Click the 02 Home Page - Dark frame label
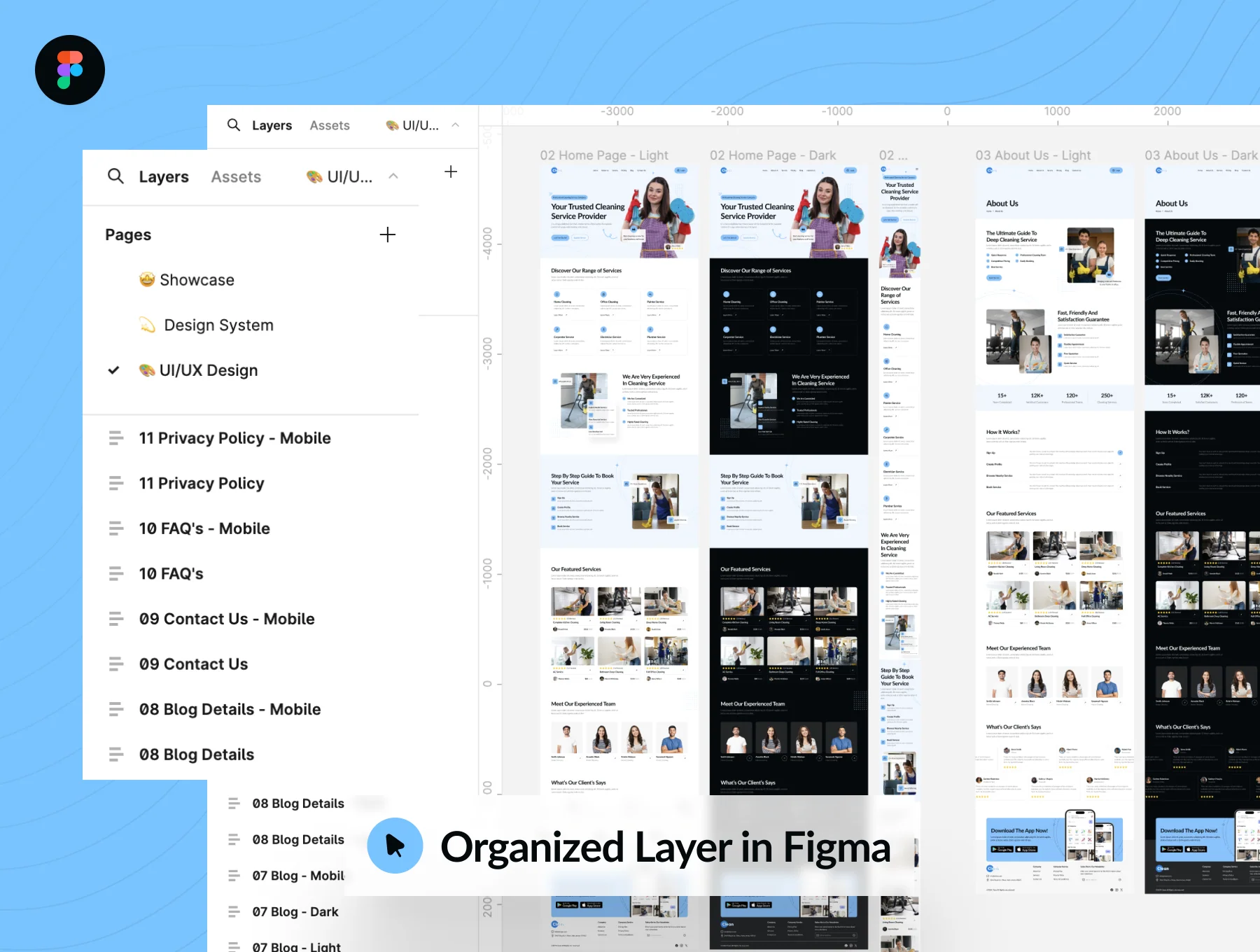 click(x=773, y=155)
